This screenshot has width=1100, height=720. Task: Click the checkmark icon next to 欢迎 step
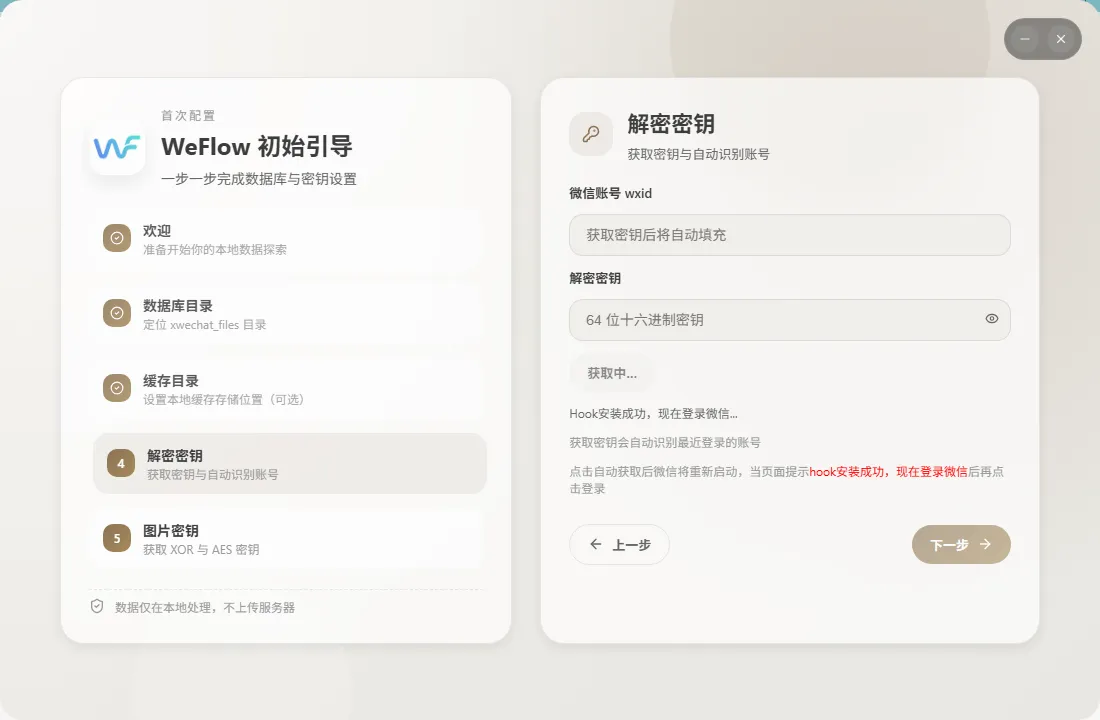(117, 238)
